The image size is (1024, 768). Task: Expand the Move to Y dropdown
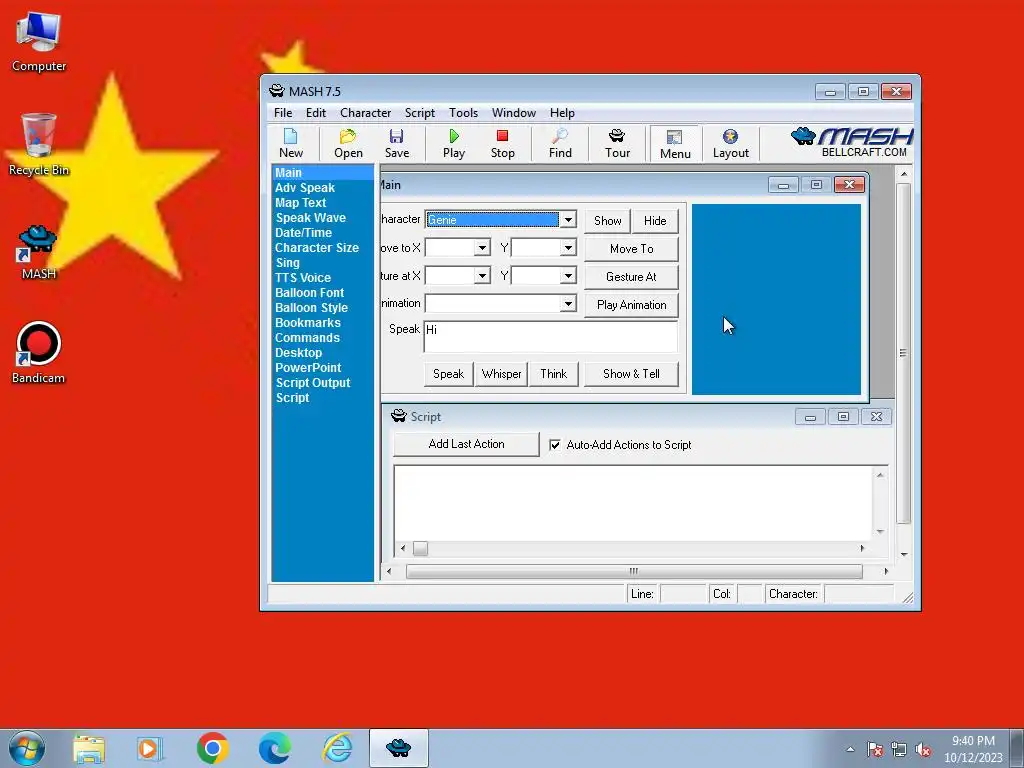point(568,248)
